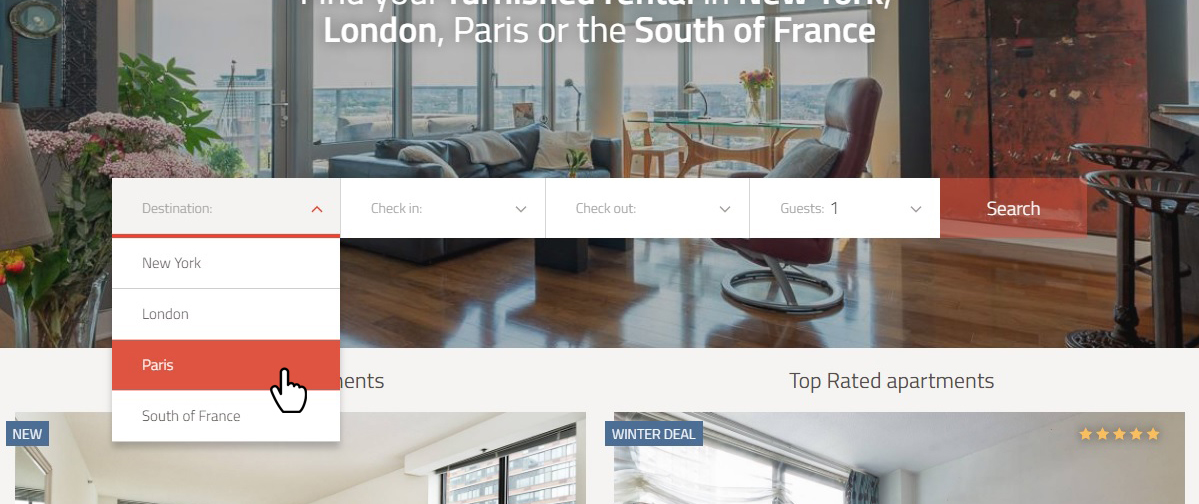Choose London in the destination list
Viewport: 1199px width, 504px height.
(226, 314)
